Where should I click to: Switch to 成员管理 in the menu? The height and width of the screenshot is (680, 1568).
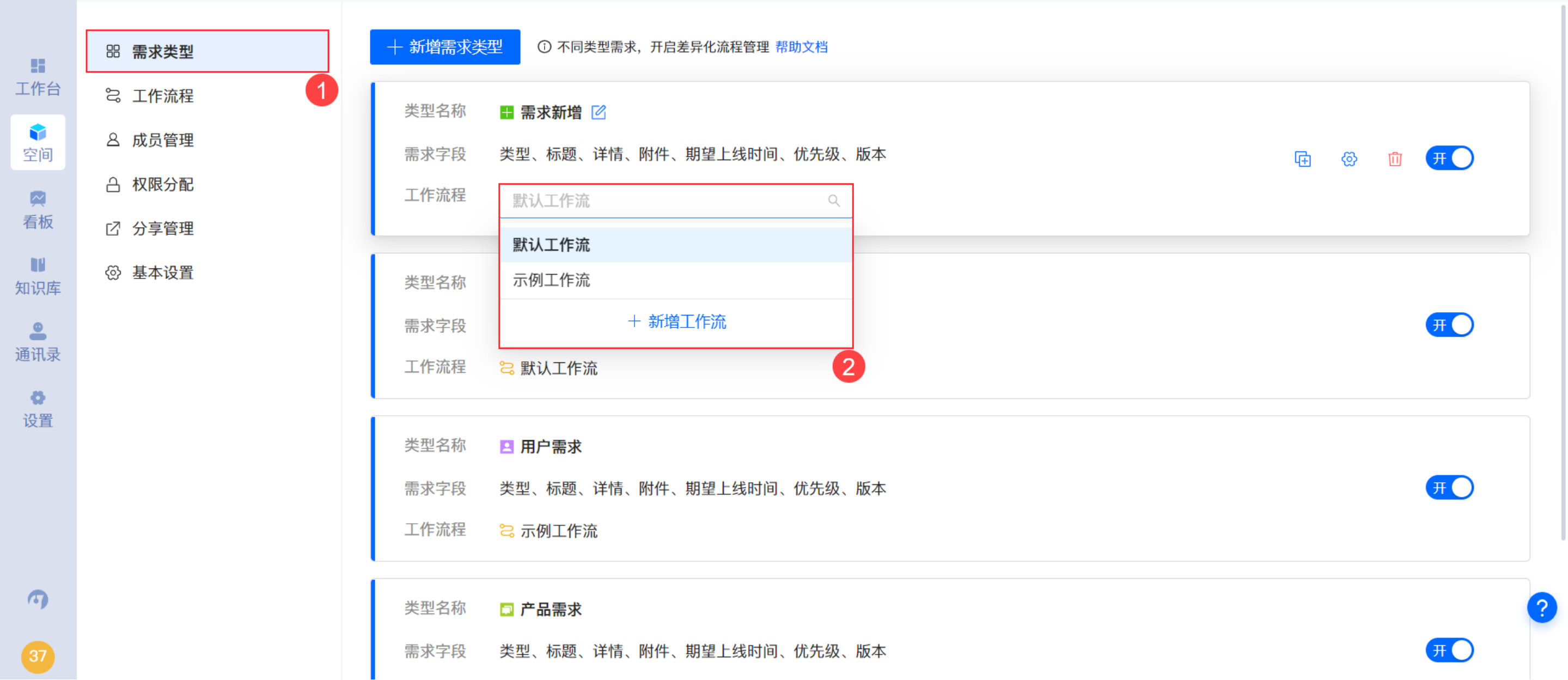click(162, 140)
